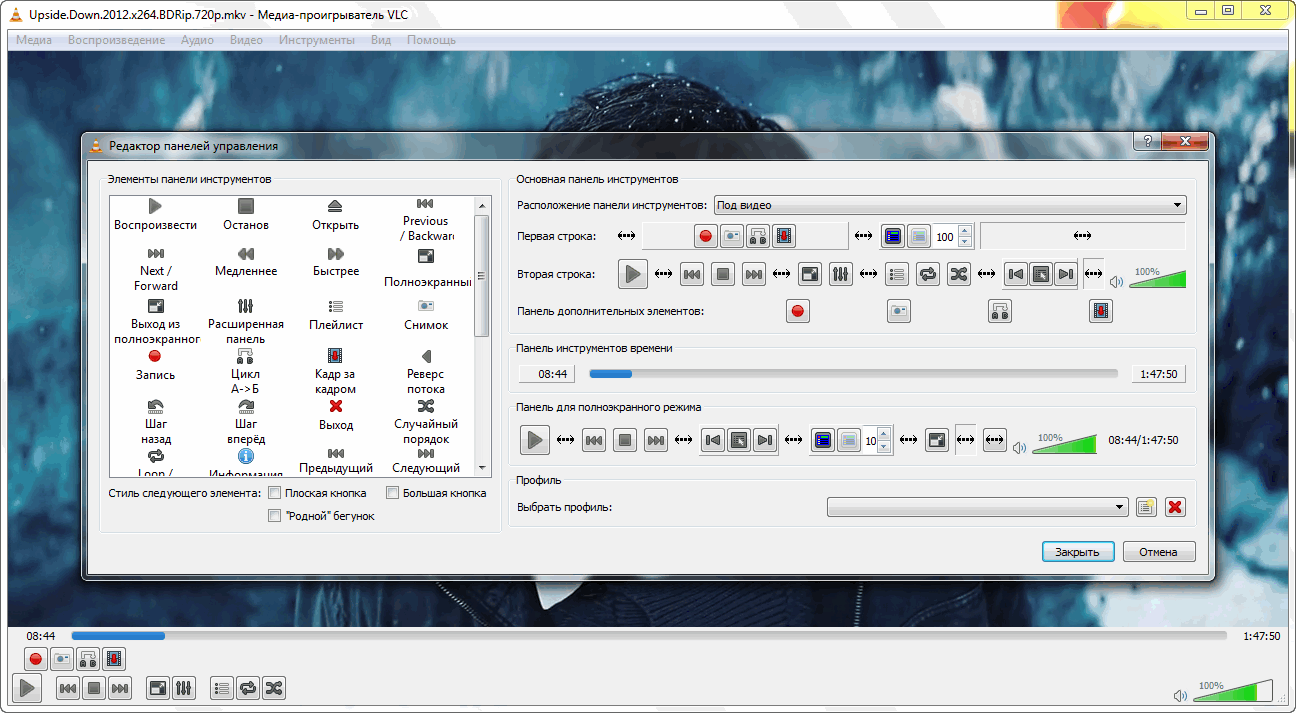Click the Цикл А->Б loop icon
This screenshot has width=1296, height=713.
tap(246, 356)
